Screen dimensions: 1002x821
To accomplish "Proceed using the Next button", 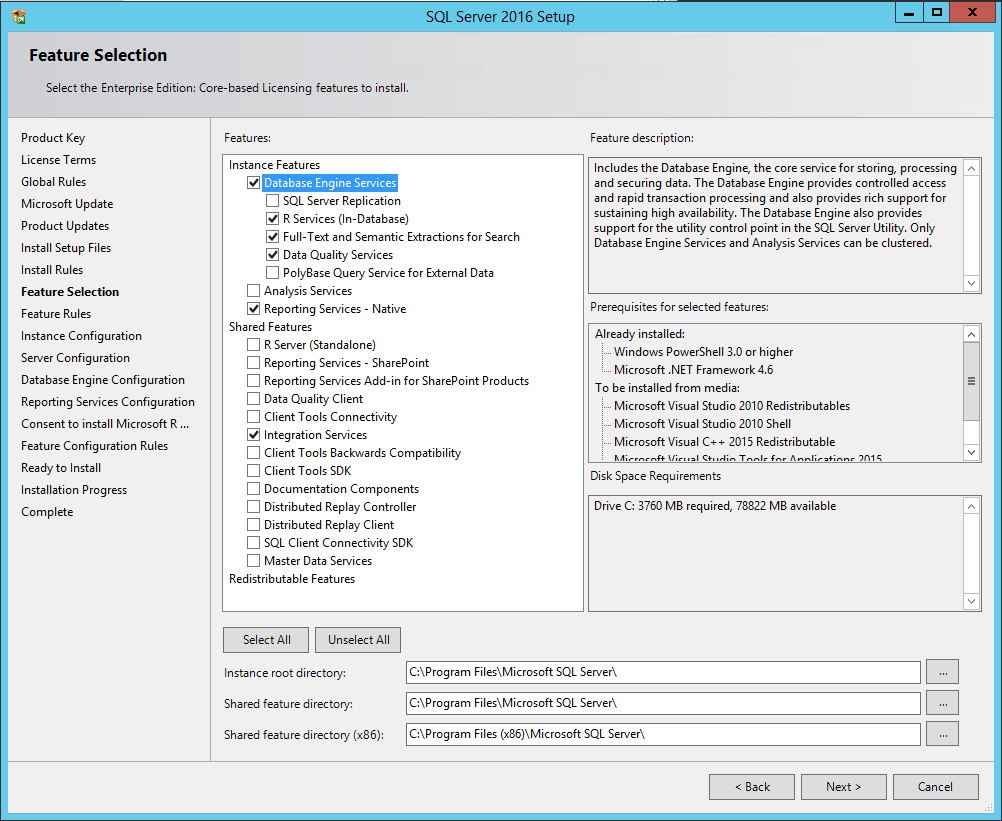I will point(843,786).
